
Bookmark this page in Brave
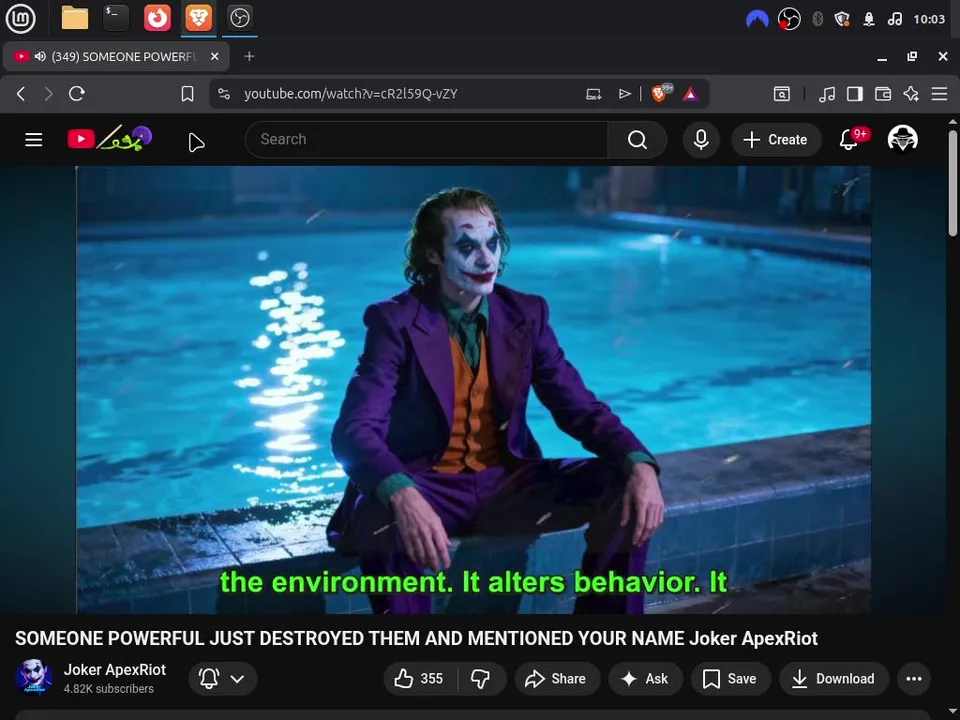[187, 94]
